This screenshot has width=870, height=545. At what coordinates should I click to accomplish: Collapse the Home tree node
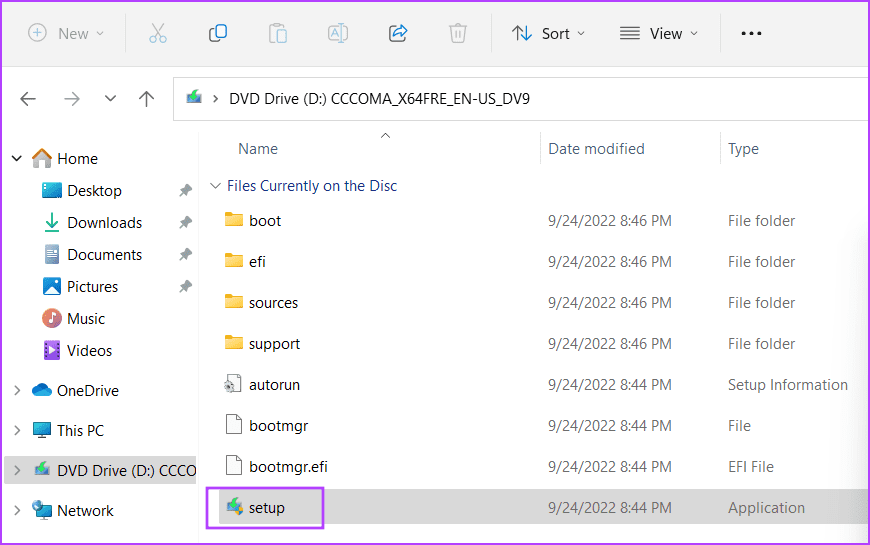coord(17,159)
